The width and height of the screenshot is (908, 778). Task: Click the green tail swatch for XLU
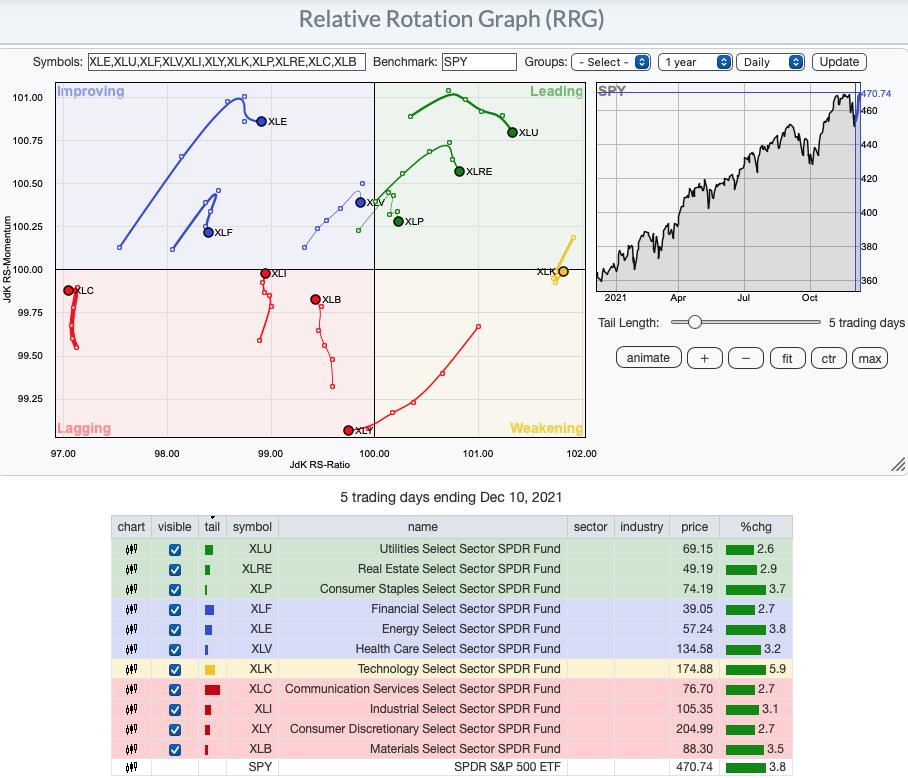tap(209, 549)
